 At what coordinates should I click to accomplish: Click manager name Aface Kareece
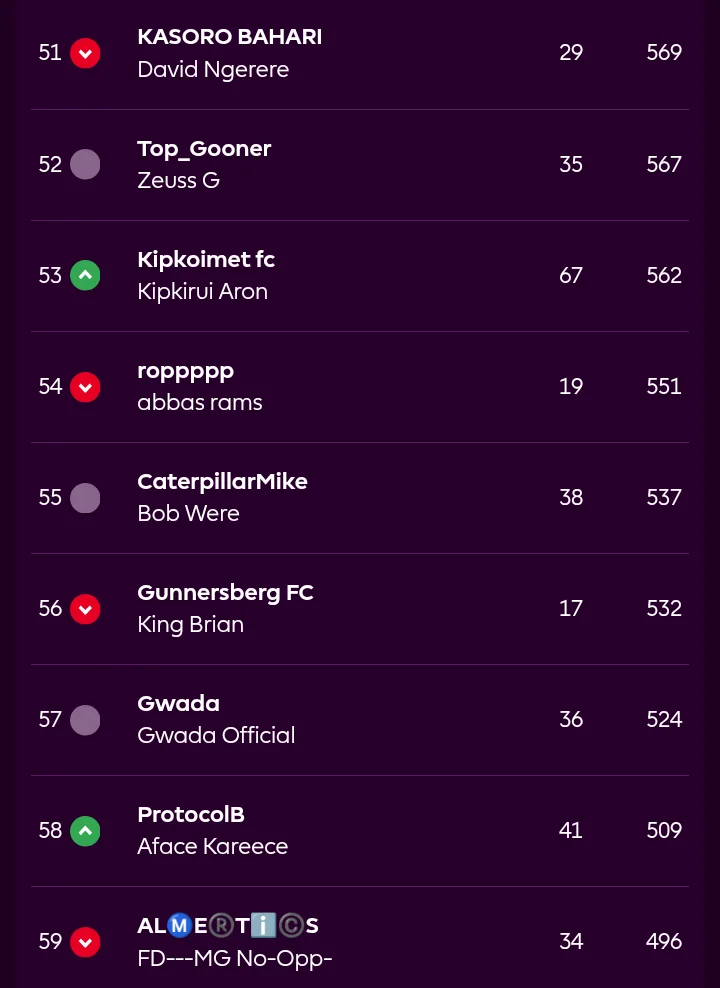click(x=212, y=846)
